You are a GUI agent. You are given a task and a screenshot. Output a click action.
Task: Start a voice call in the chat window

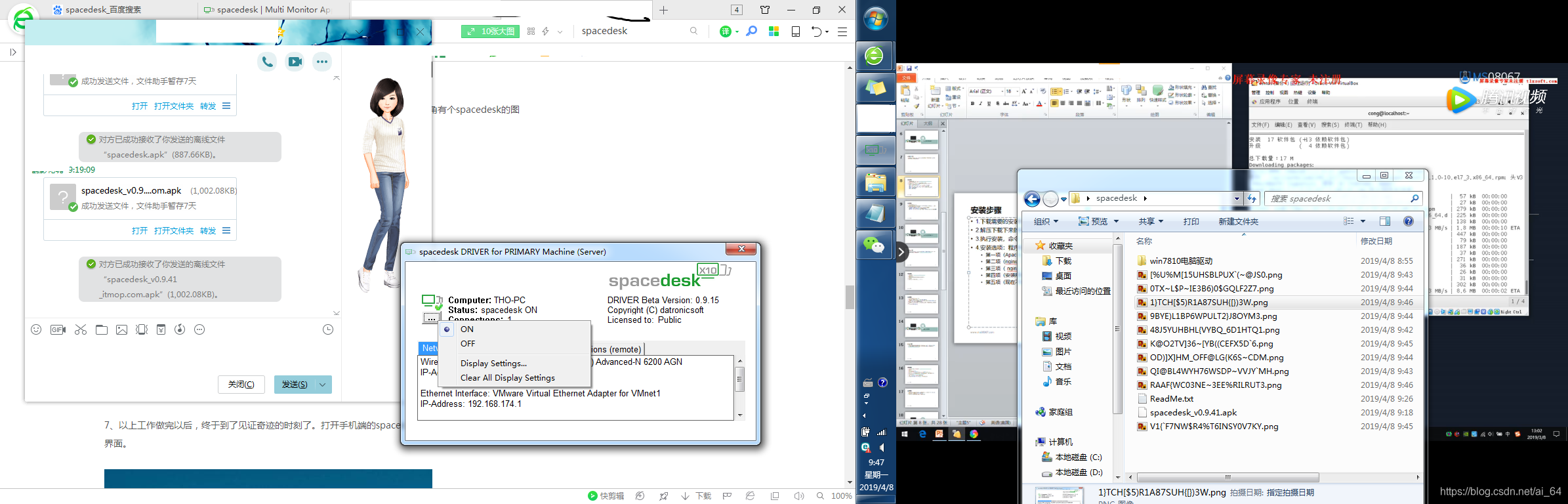267,62
